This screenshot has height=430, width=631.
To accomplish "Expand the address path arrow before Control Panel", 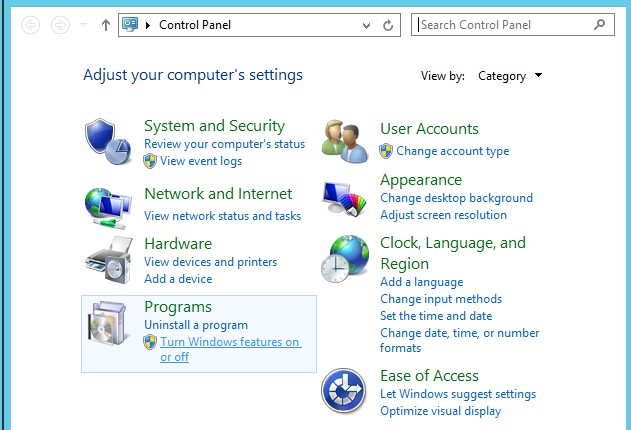I will 148,25.
